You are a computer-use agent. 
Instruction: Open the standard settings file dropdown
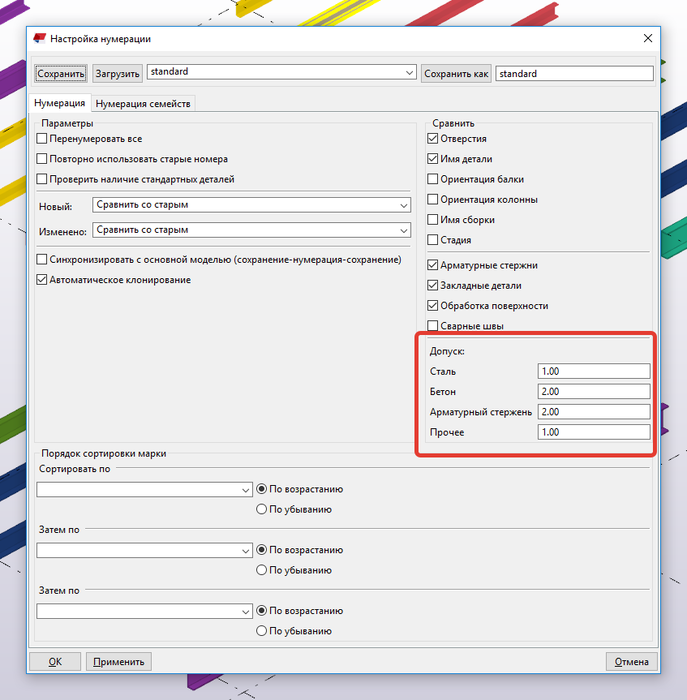coord(282,72)
